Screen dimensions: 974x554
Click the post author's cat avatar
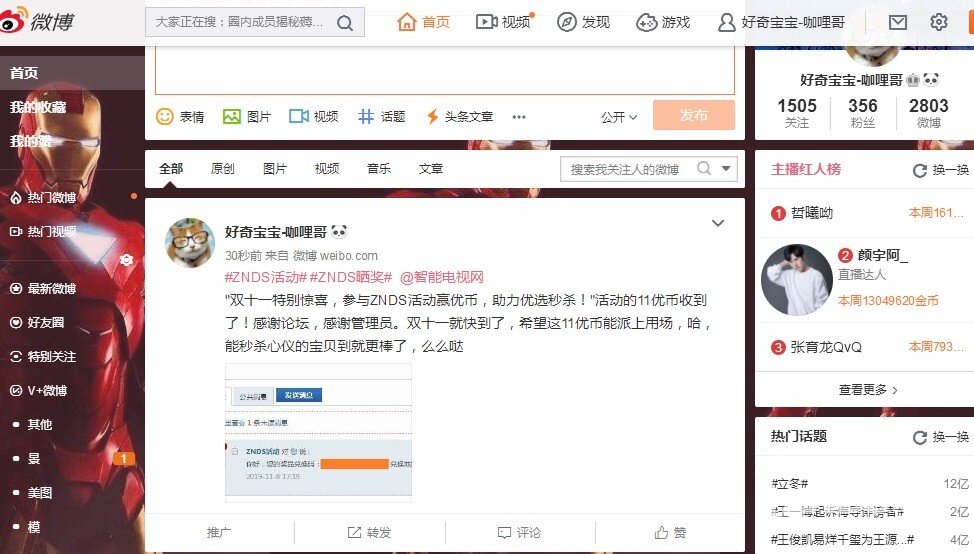click(190, 243)
